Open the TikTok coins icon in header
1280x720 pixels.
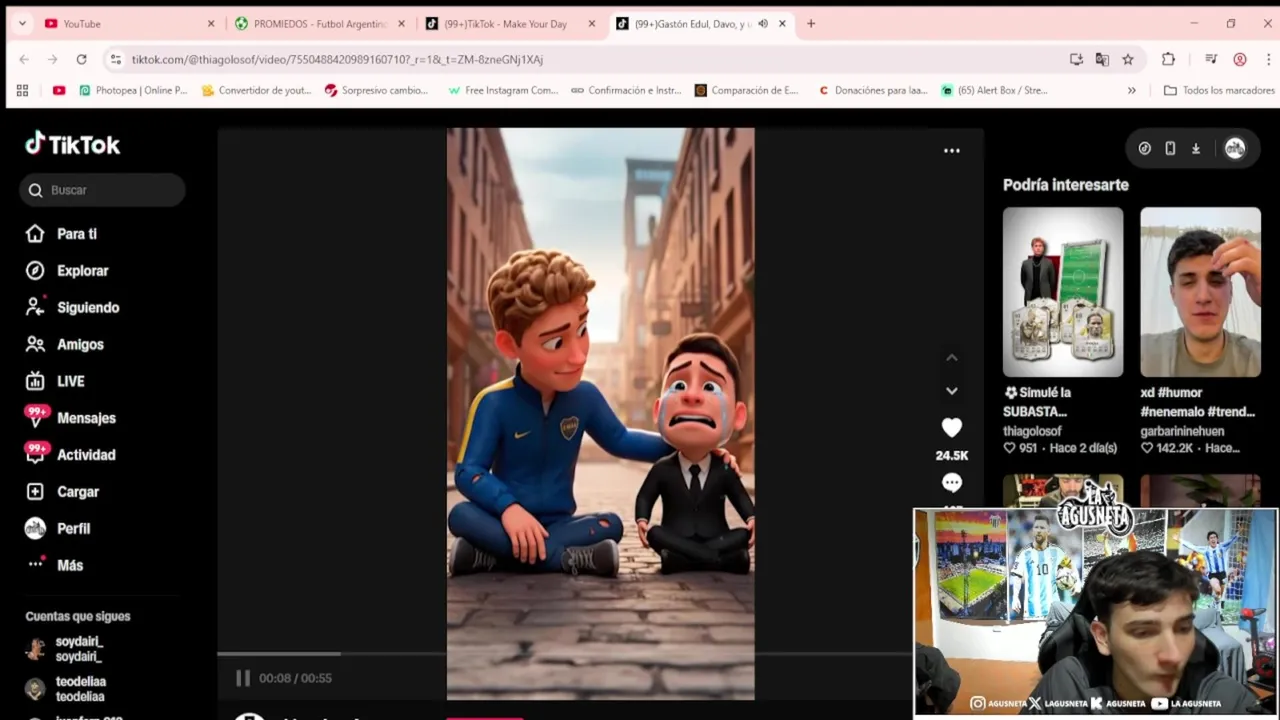pyautogui.click(x=1145, y=149)
